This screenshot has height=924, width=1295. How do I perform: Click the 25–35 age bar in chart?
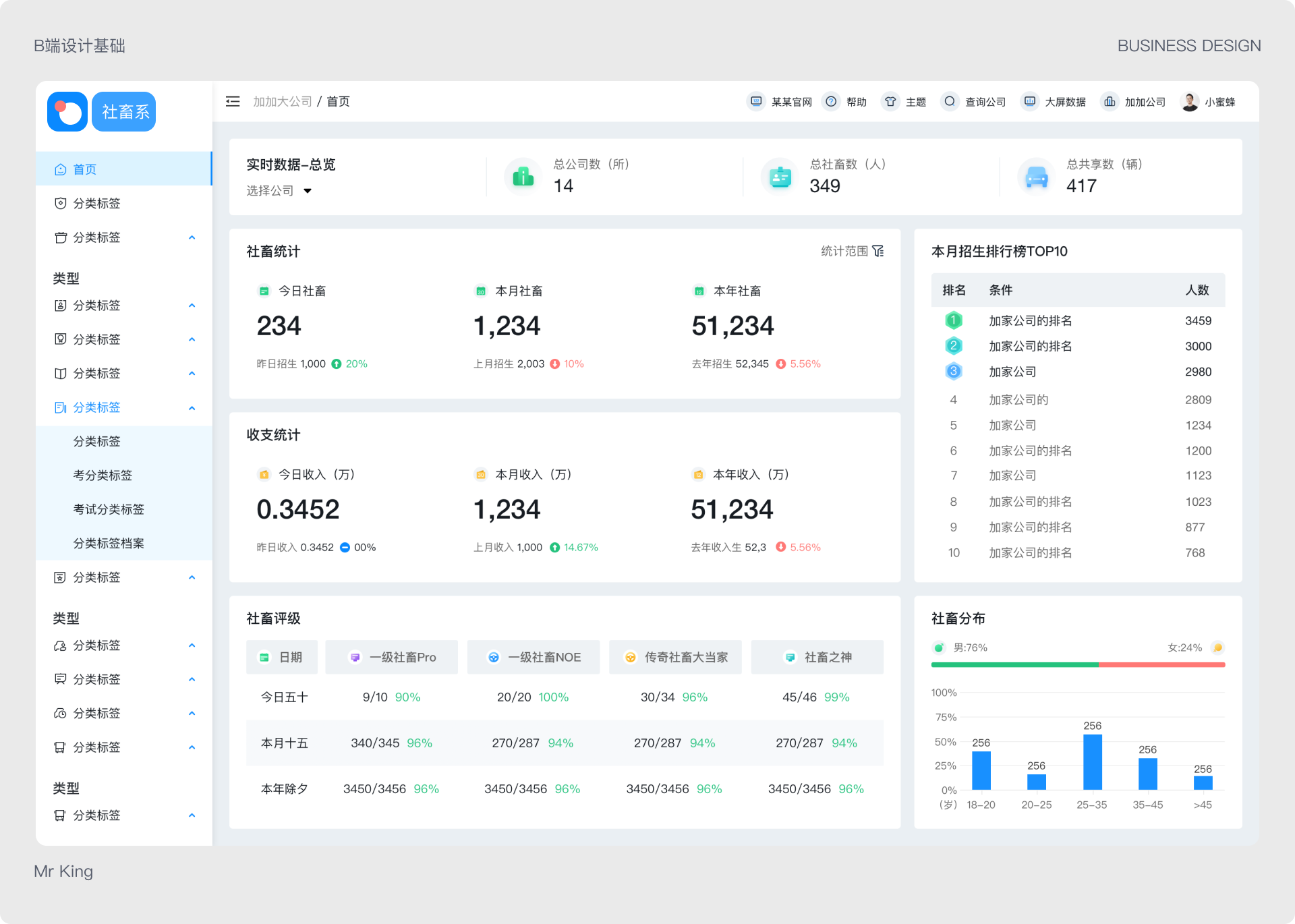[x=1092, y=762]
